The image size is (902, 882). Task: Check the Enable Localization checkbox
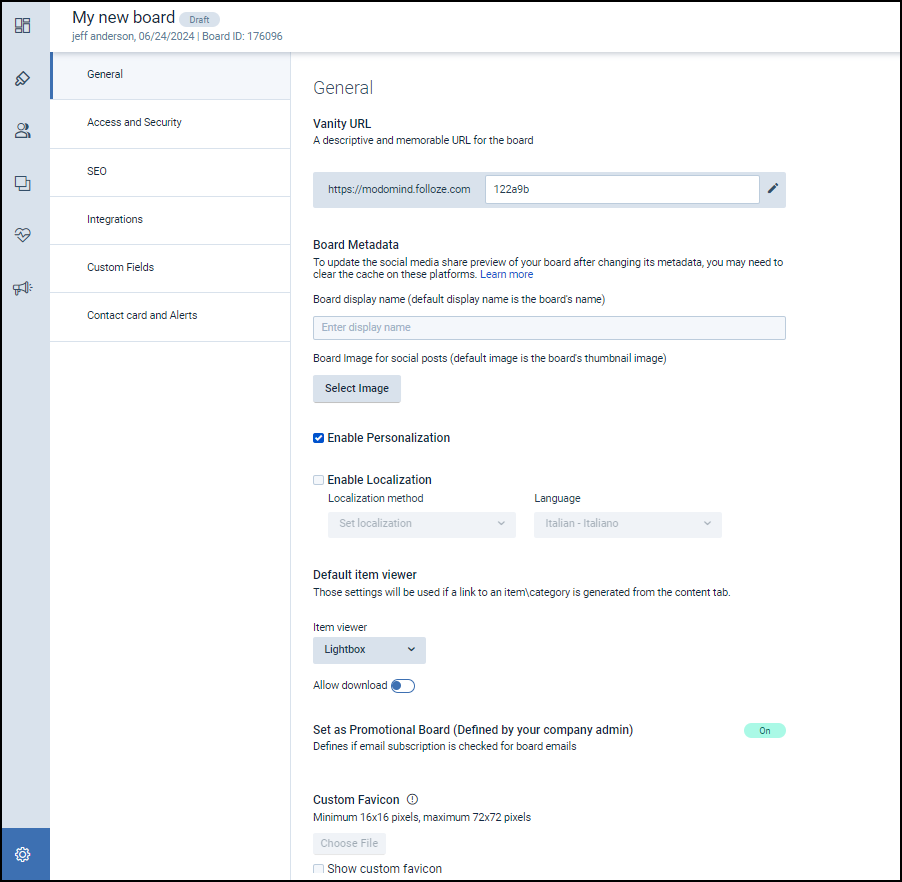pos(319,480)
